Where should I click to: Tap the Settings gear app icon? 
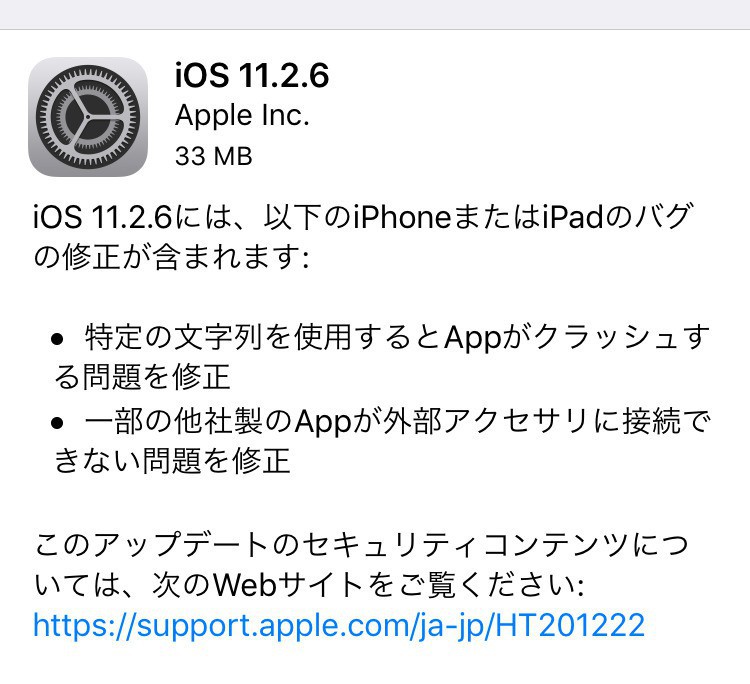(x=88, y=117)
